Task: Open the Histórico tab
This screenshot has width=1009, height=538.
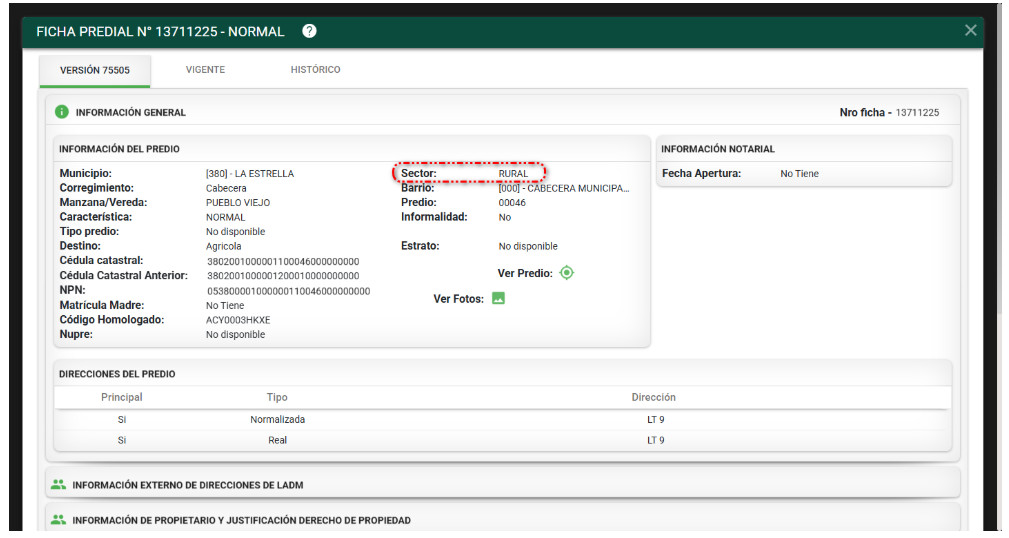Action: (x=315, y=70)
